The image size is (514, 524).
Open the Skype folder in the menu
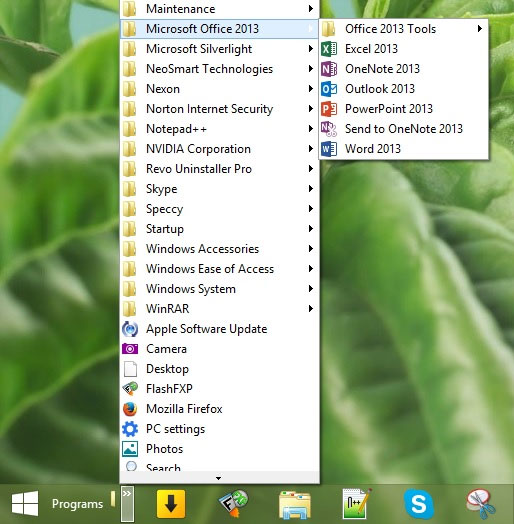coord(219,189)
